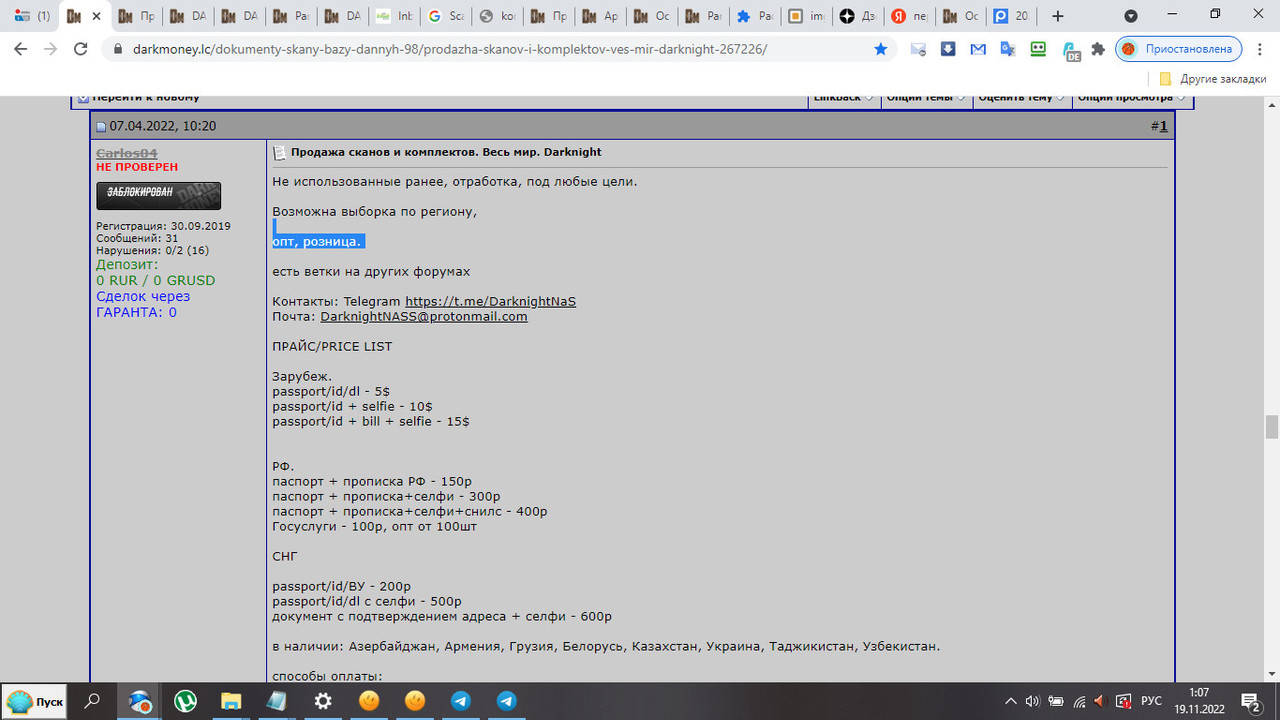The image size is (1280, 720).
Task: View site security info padlock icon
Action: click(x=118, y=48)
